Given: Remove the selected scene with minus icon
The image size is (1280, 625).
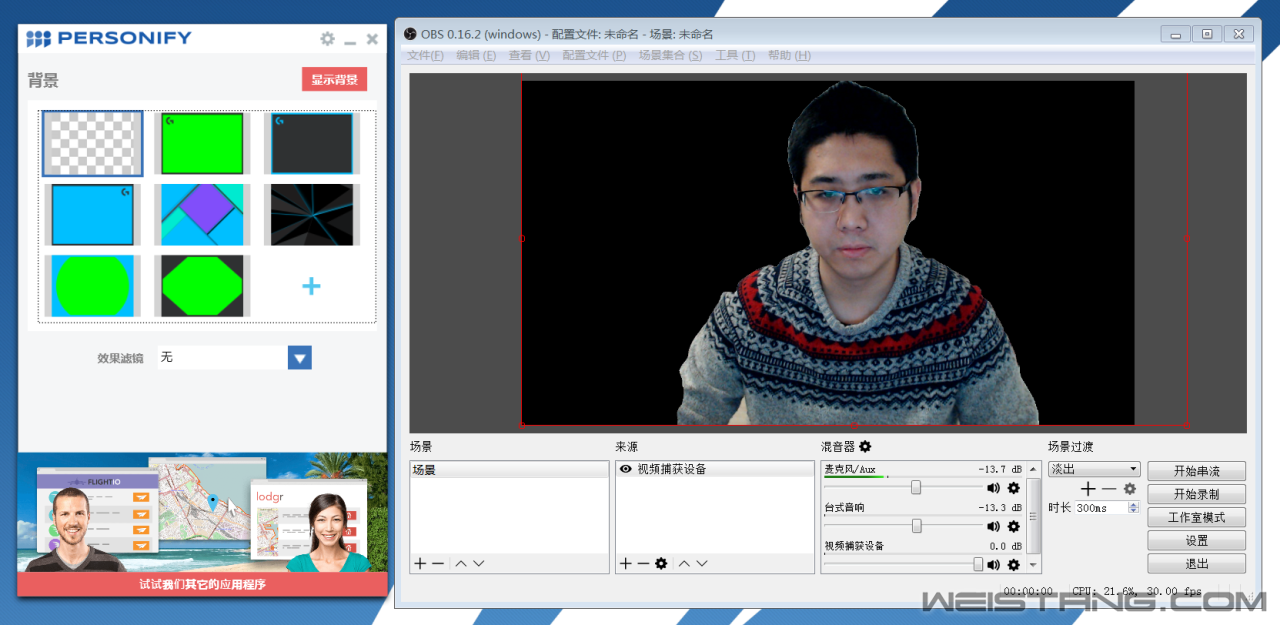Looking at the screenshot, I should 438,564.
